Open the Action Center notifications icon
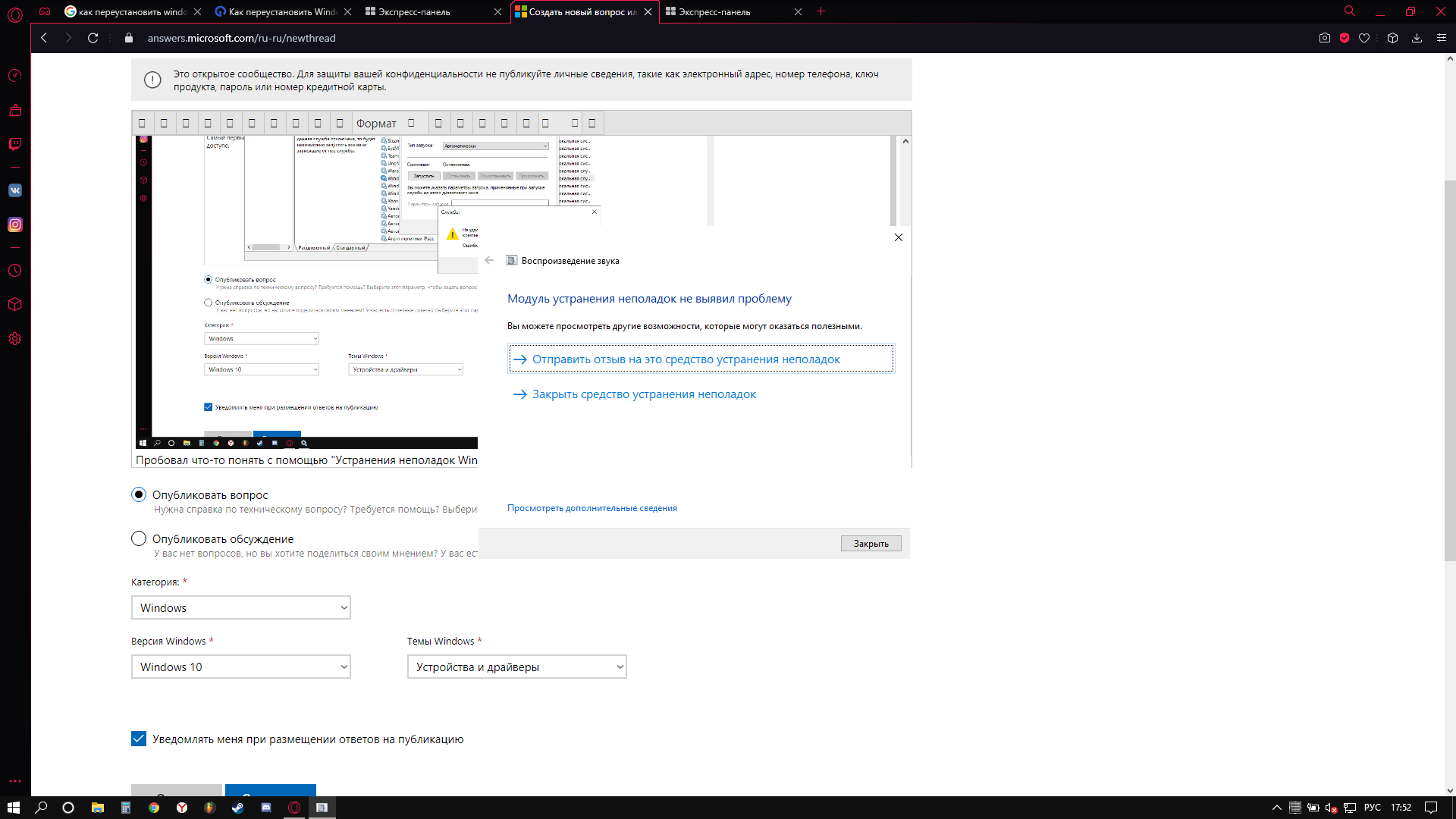The image size is (1456, 819). click(x=1431, y=808)
